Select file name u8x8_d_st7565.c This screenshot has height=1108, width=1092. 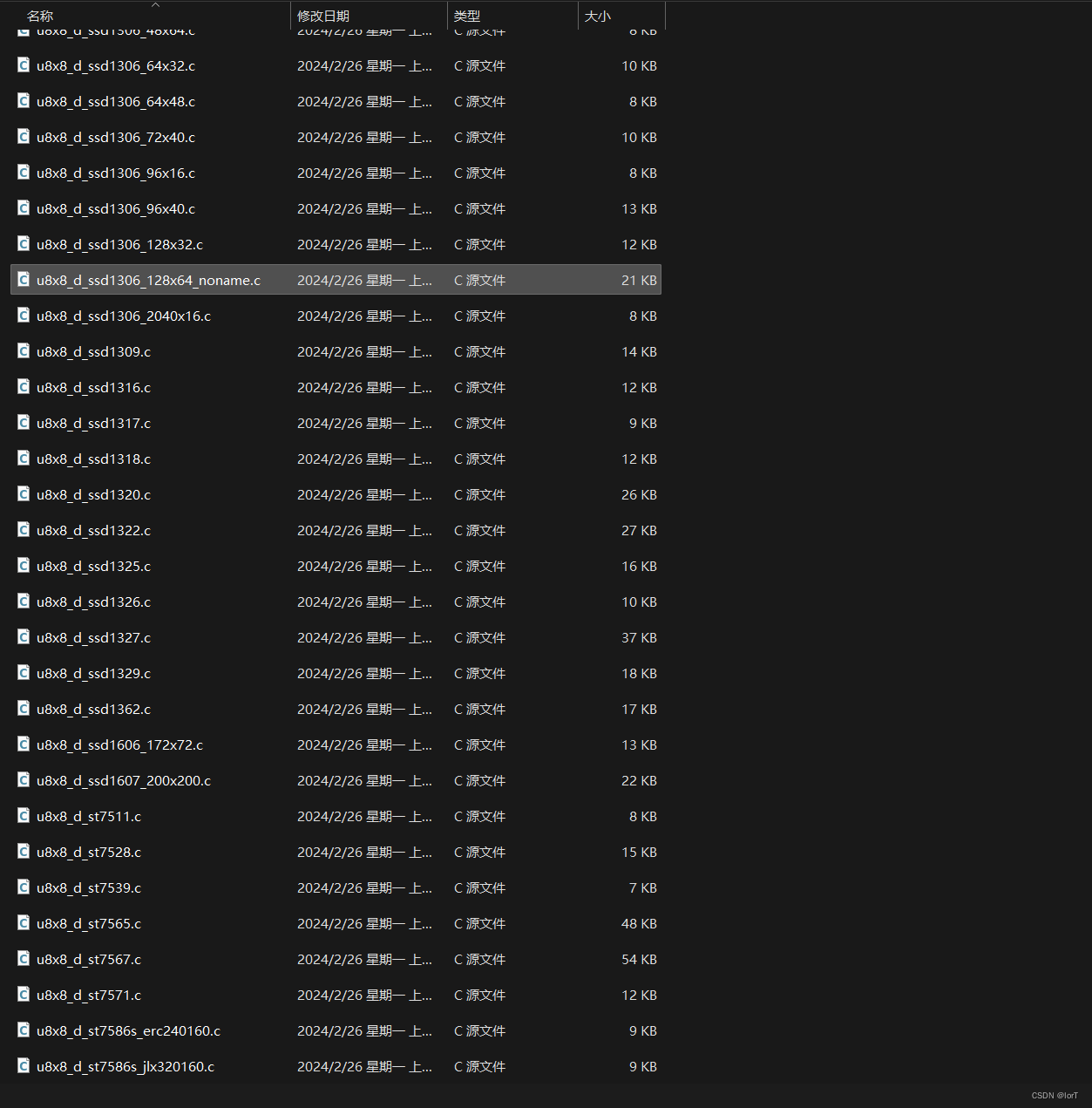coord(89,923)
